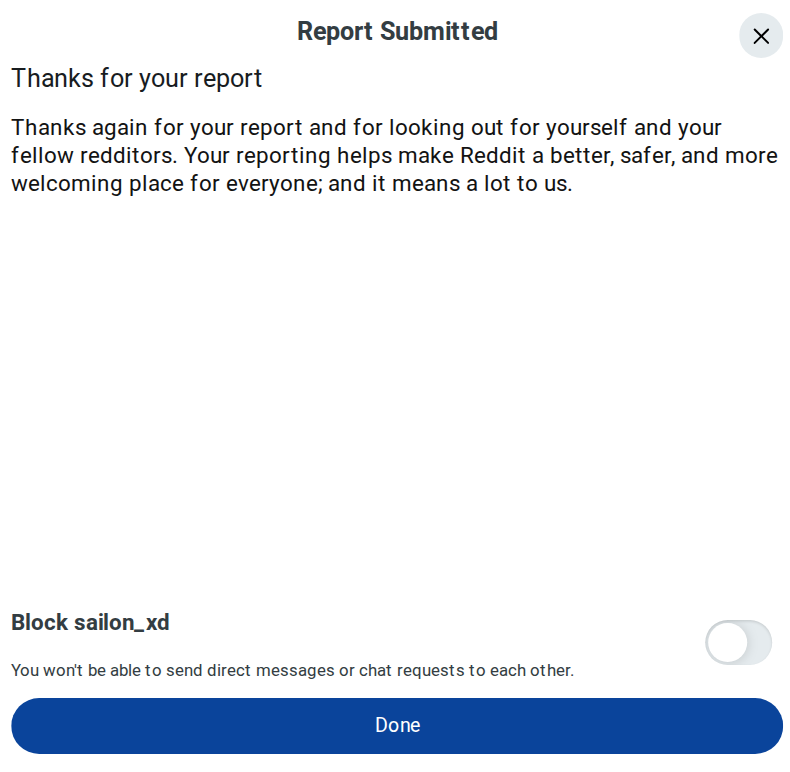The image size is (790, 772).
Task: Click the Report Submitted title
Action: [x=397, y=31]
